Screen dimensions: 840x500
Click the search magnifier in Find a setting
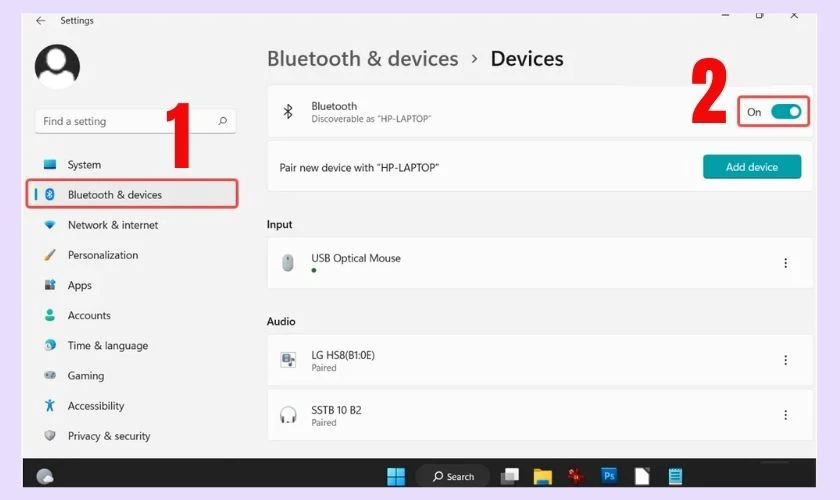pyautogui.click(x=223, y=121)
